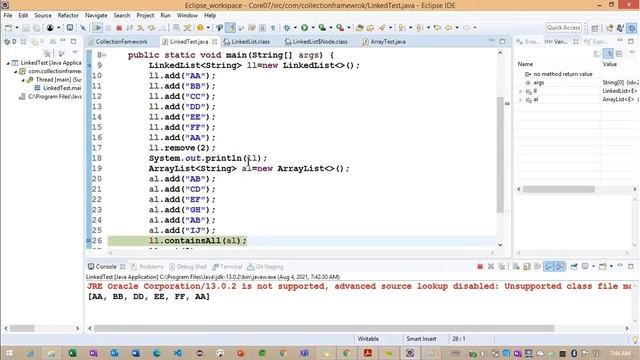Click the Suspend button in toolbar
640x360 pixels.
point(108,28)
